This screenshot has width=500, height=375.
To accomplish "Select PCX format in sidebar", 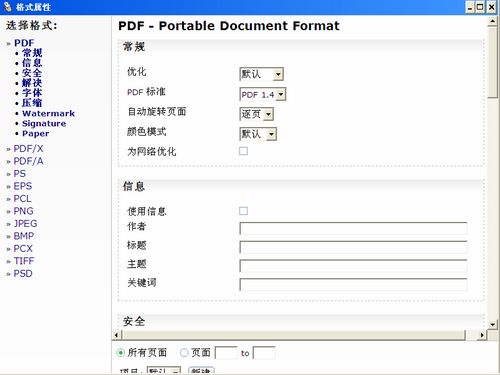I will (23, 249).
